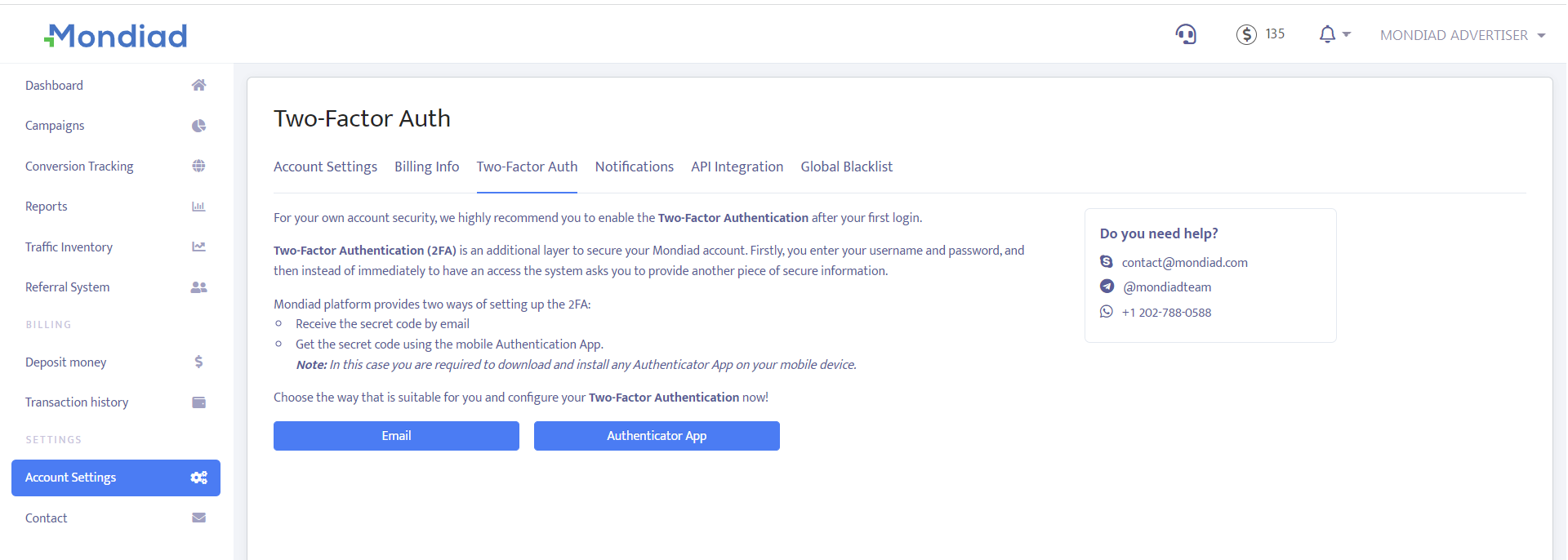
Task: Click the Email 2FA button
Action: (x=396, y=436)
